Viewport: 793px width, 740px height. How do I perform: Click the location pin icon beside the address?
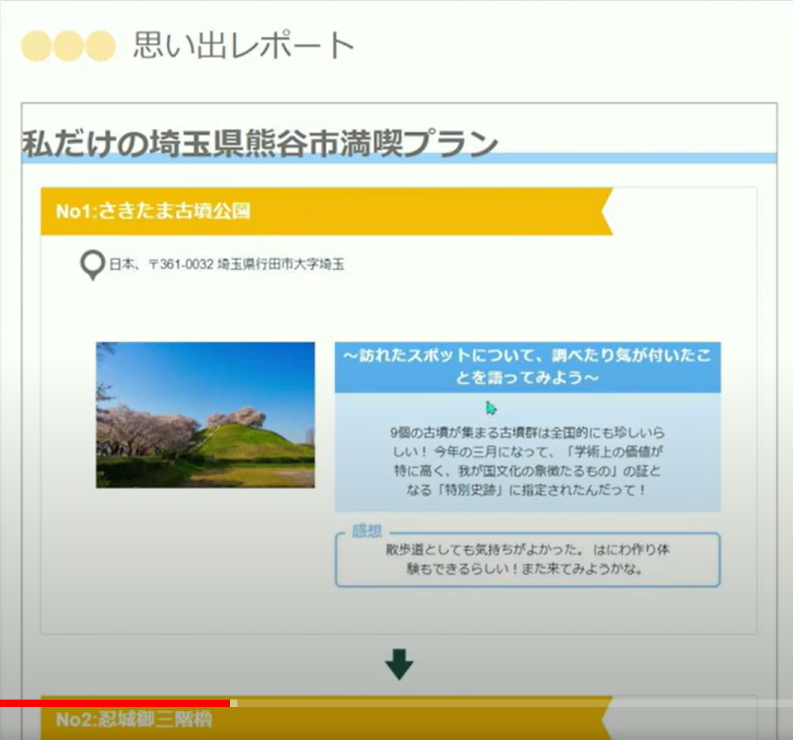click(92, 265)
